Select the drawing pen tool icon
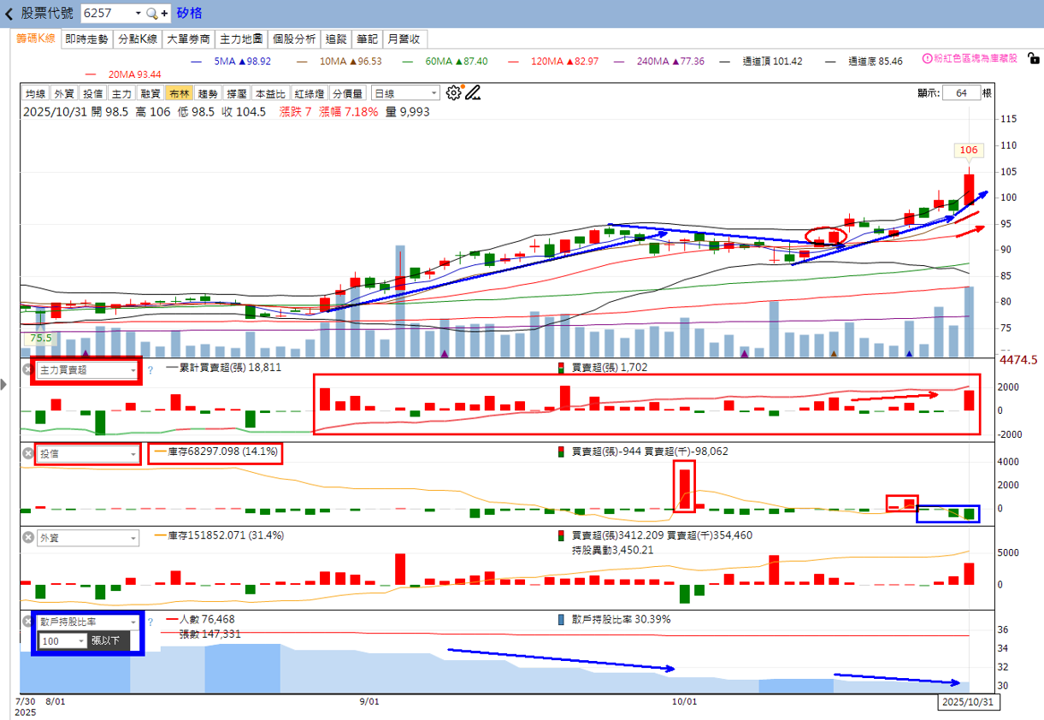Image resolution: width=1044 pixels, height=720 pixels. pyautogui.click(x=473, y=93)
